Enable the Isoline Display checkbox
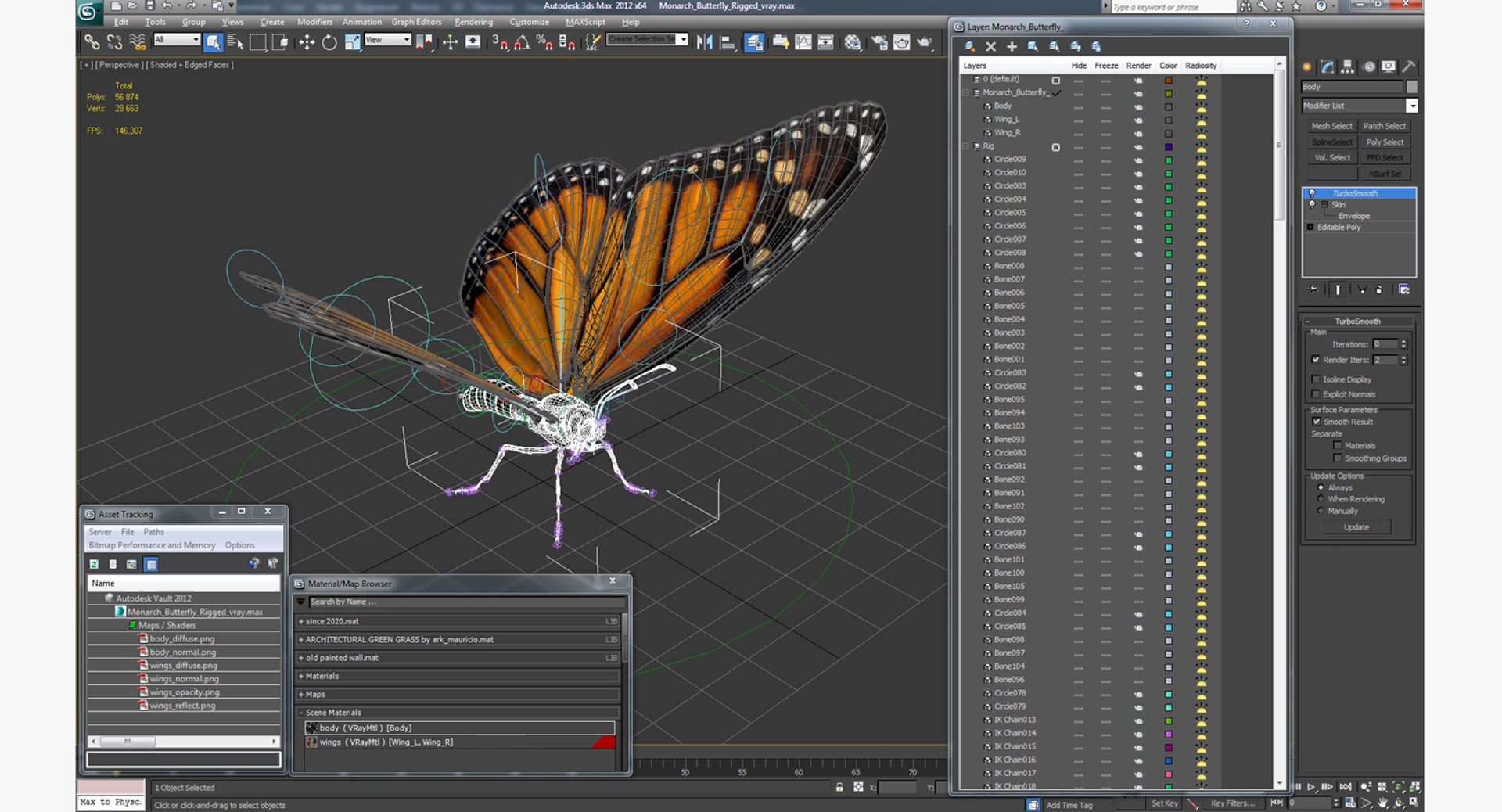Viewport: 1502px width, 812px height. pos(1316,379)
